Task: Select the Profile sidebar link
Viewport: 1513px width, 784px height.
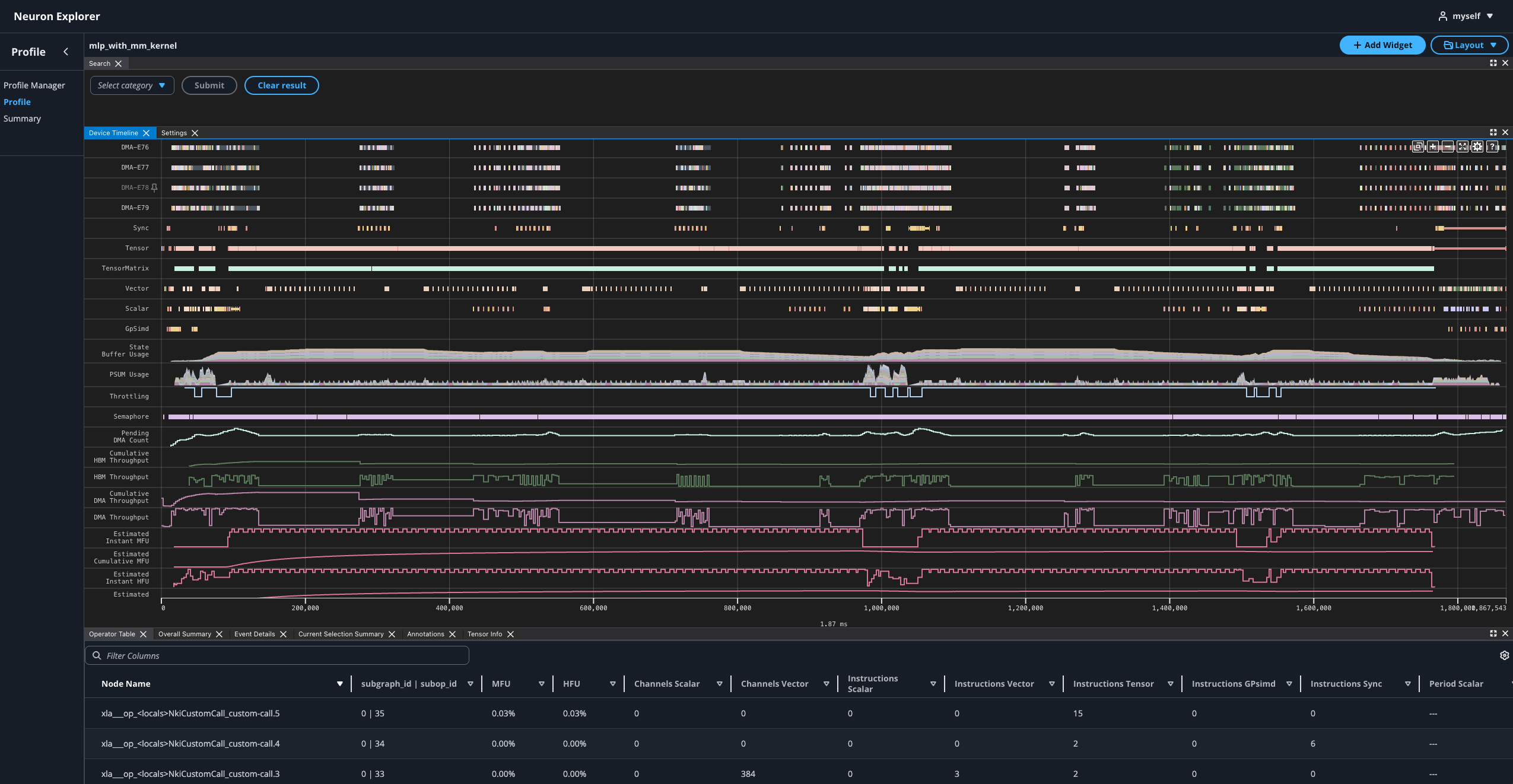Action: coord(17,102)
